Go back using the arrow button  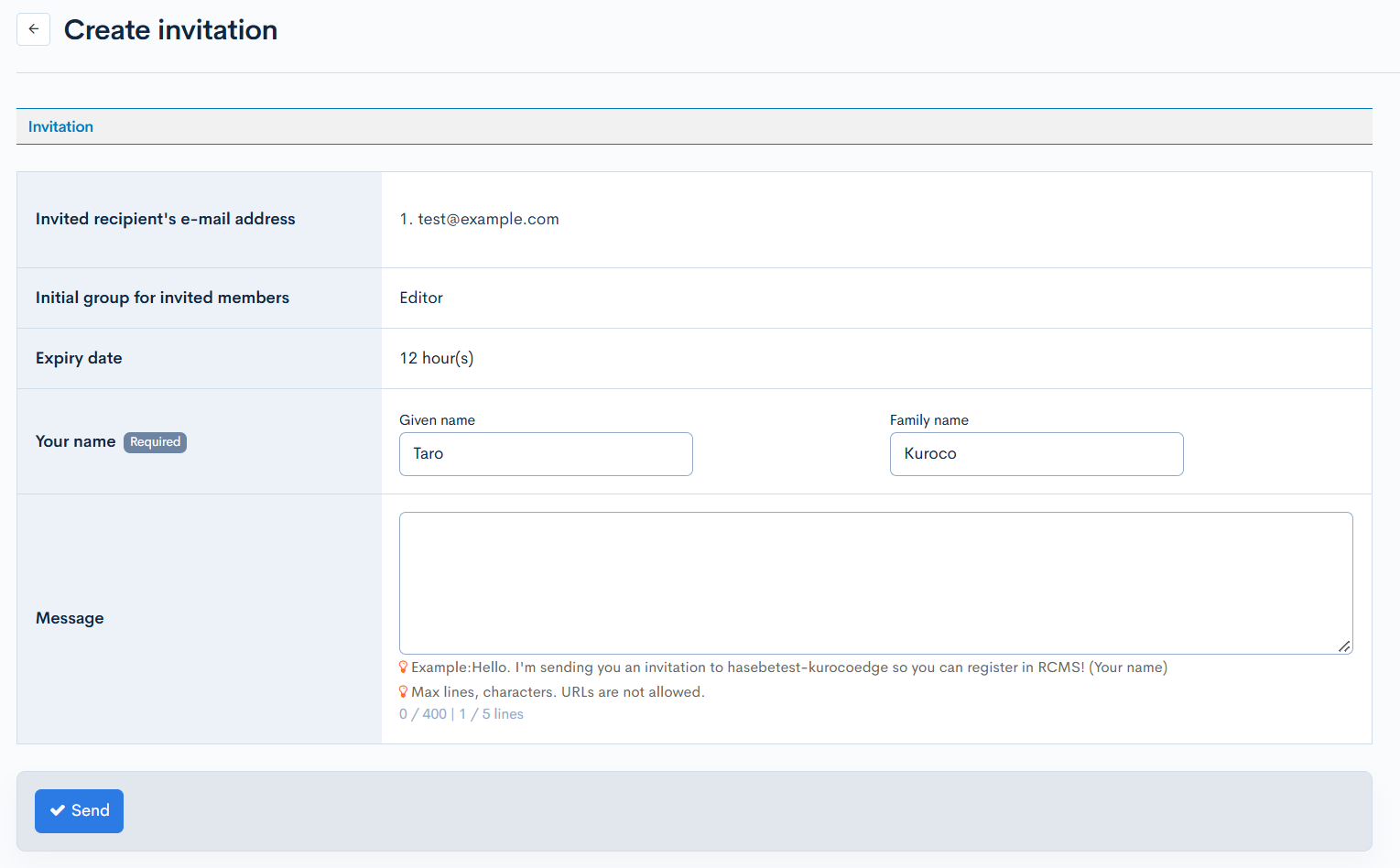tap(33, 29)
